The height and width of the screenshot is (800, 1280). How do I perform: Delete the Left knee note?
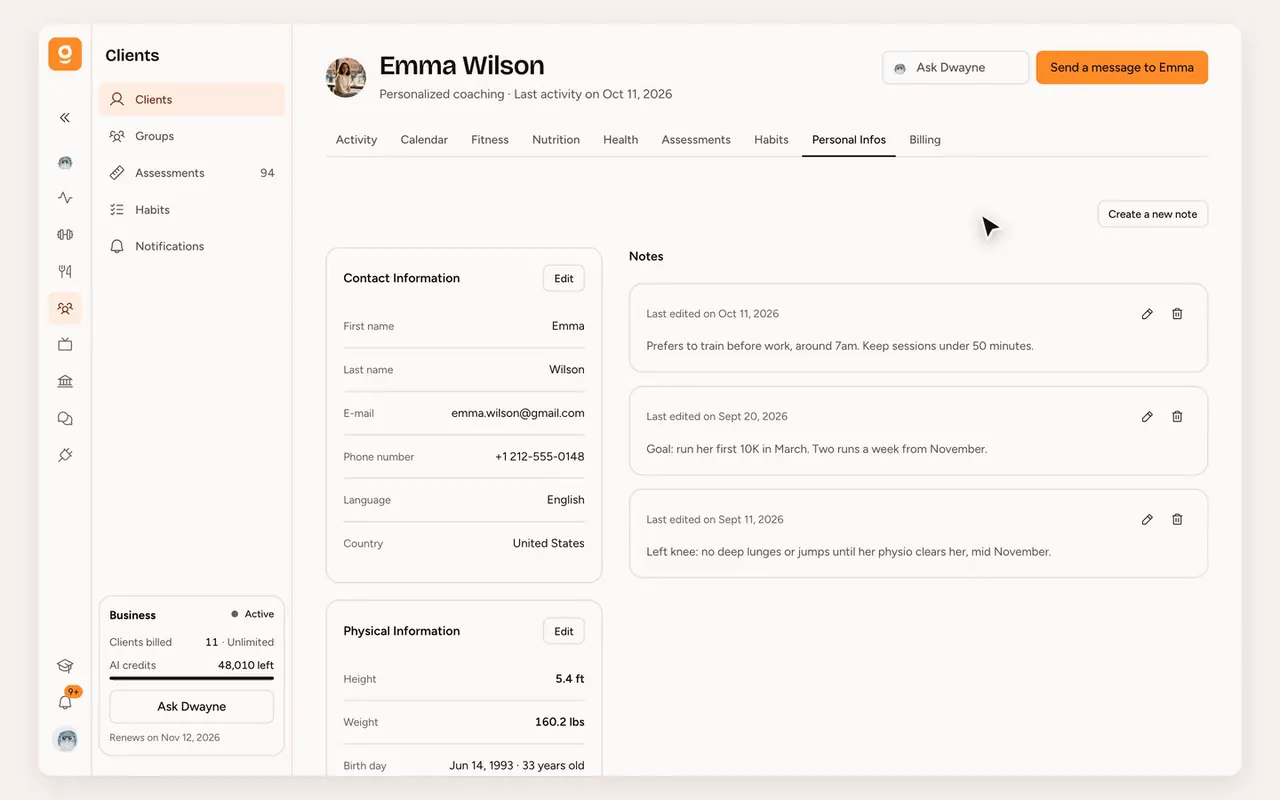click(x=1177, y=520)
